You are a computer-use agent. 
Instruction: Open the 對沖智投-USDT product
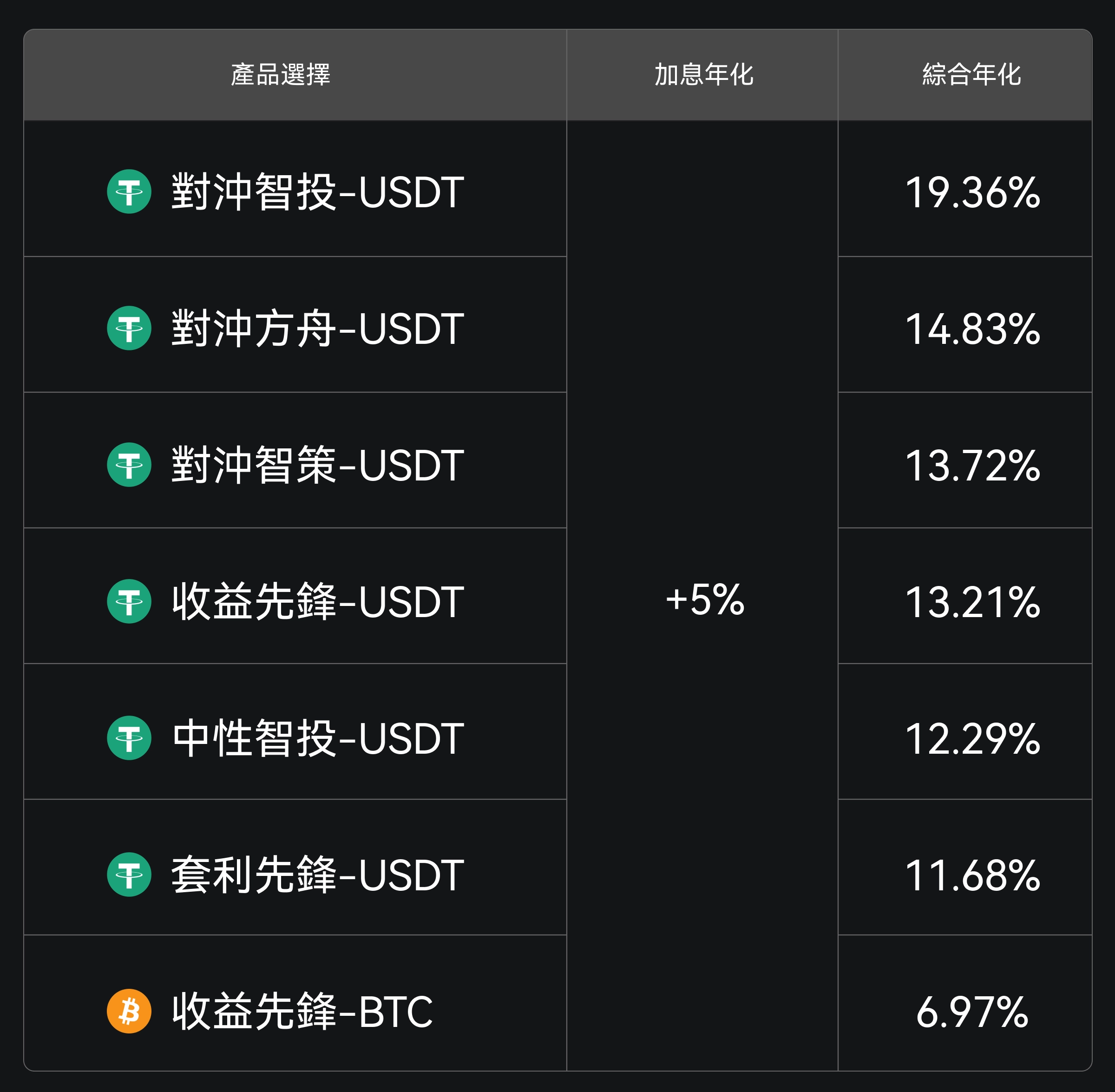click(318, 191)
